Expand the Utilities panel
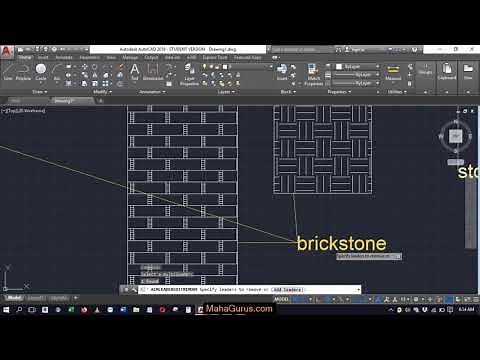 click(x=397, y=92)
